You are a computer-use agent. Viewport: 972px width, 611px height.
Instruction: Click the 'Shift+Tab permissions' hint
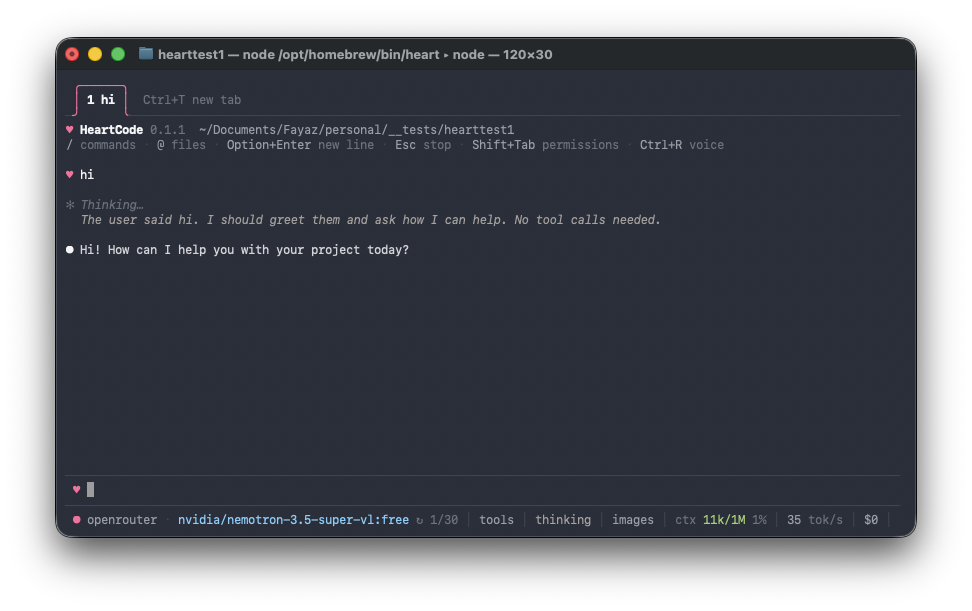pos(545,145)
